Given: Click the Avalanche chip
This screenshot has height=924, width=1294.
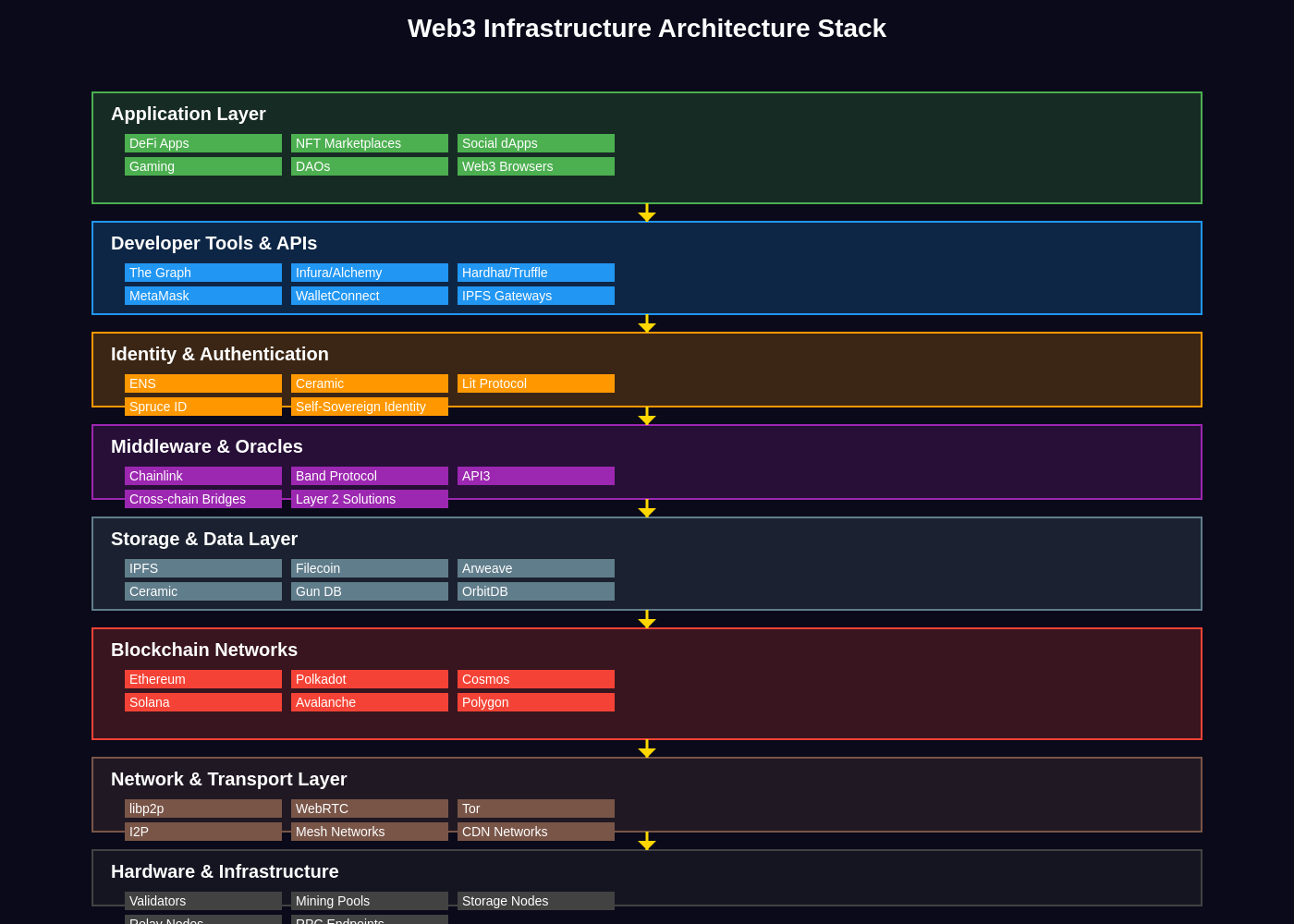Looking at the screenshot, I should click(x=370, y=702).
